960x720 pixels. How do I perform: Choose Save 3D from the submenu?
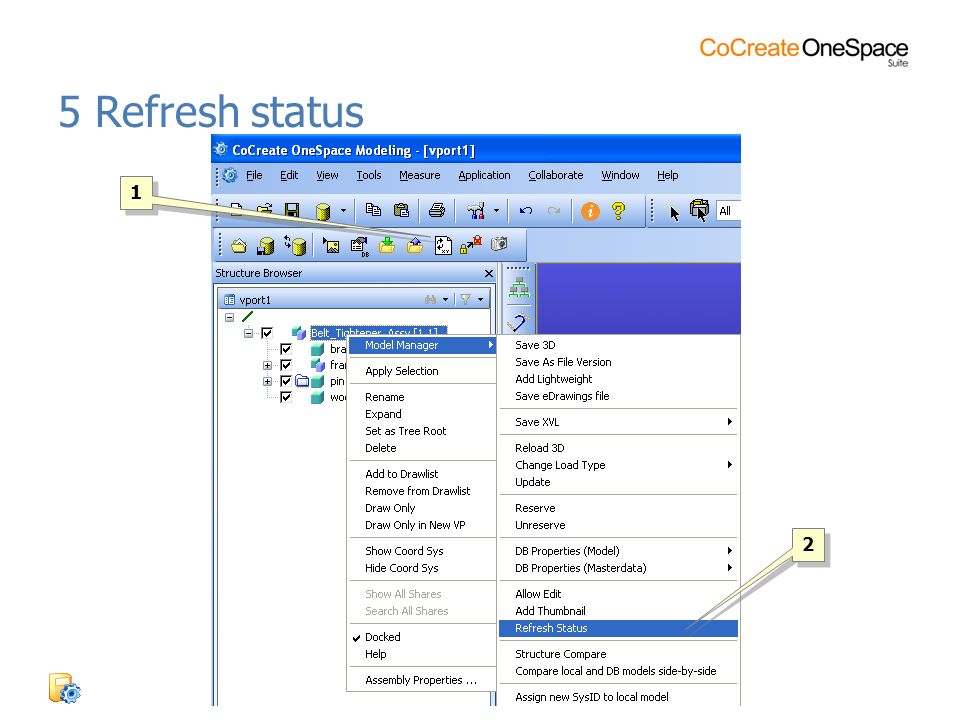pos(618,345)
